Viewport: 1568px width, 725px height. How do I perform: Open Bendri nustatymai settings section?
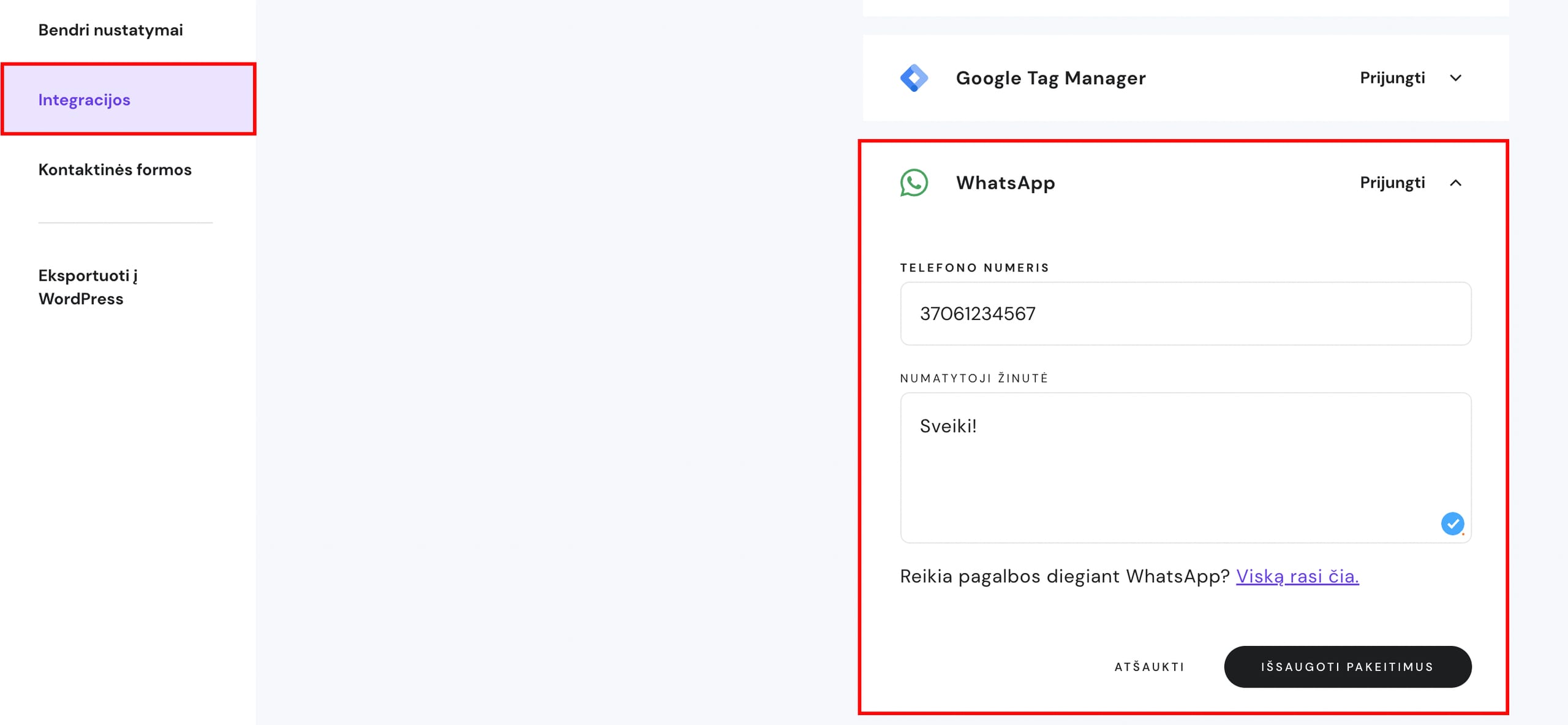tap(111, 30)
